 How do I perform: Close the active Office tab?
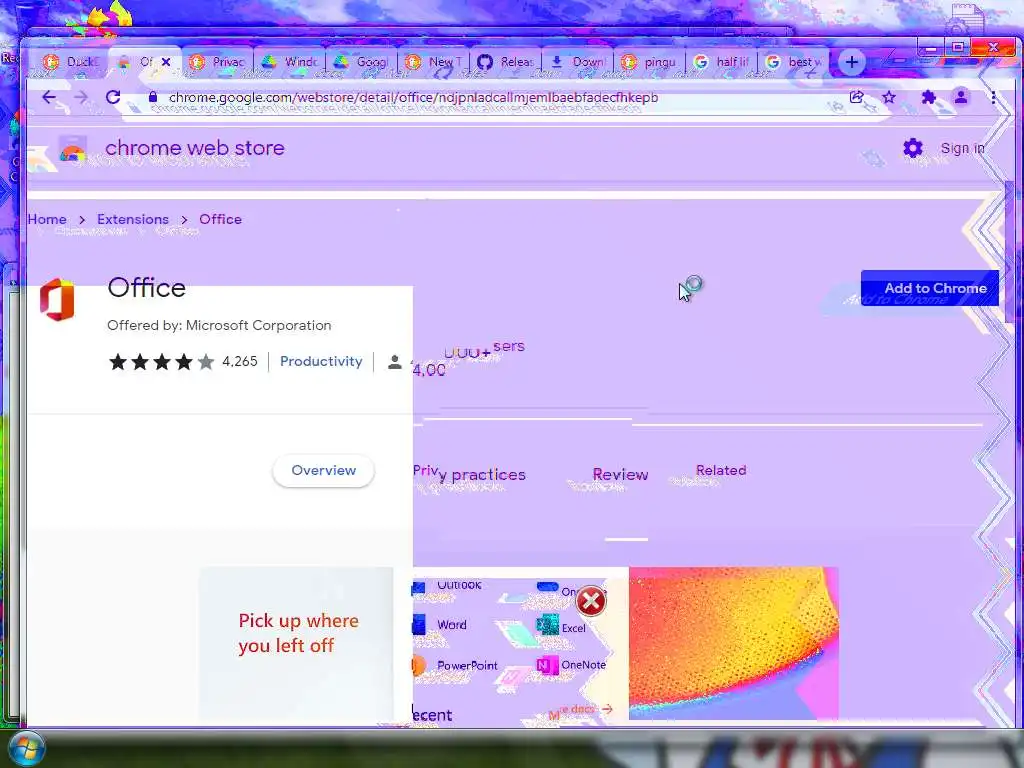(166, 61)
